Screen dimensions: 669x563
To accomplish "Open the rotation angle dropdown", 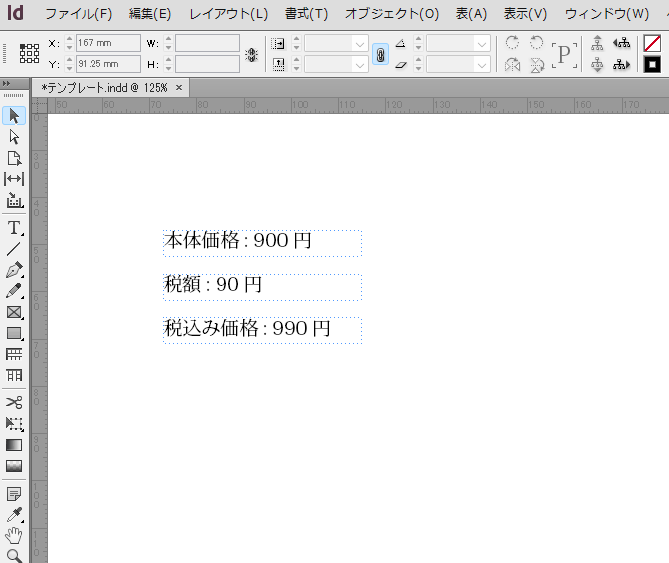I will (482, 44).
